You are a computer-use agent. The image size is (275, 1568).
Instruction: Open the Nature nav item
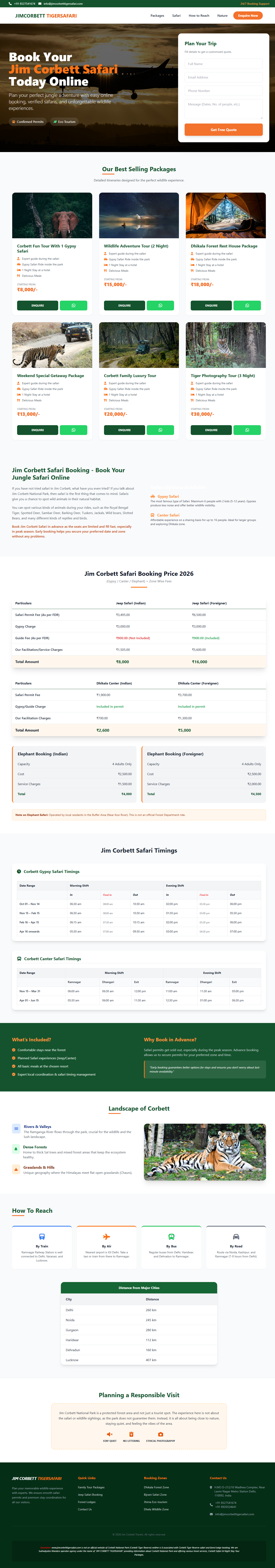click(x=223, y=16)
